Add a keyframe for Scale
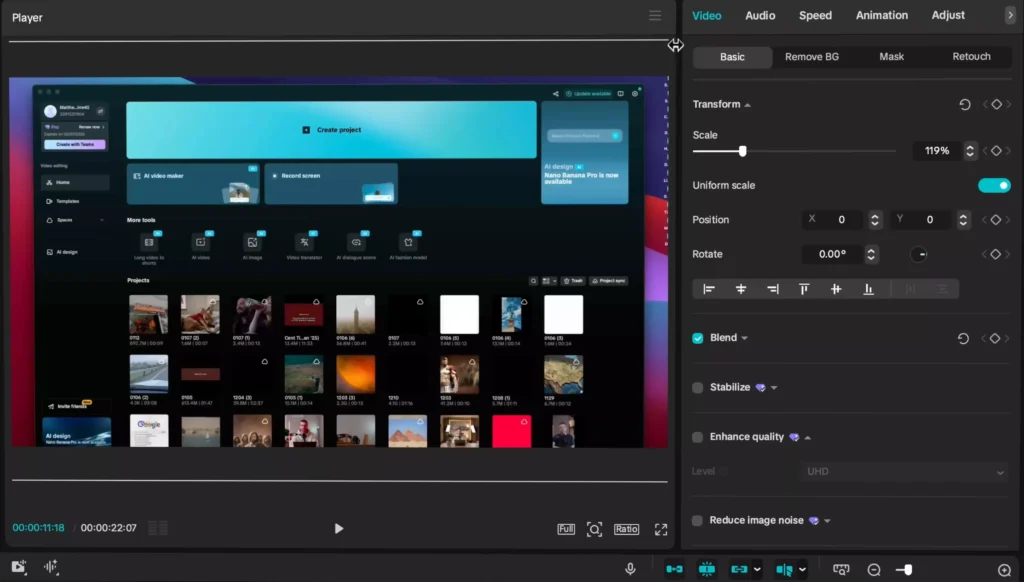This screenshot has width=1024, height=582. tap(996, 151)
